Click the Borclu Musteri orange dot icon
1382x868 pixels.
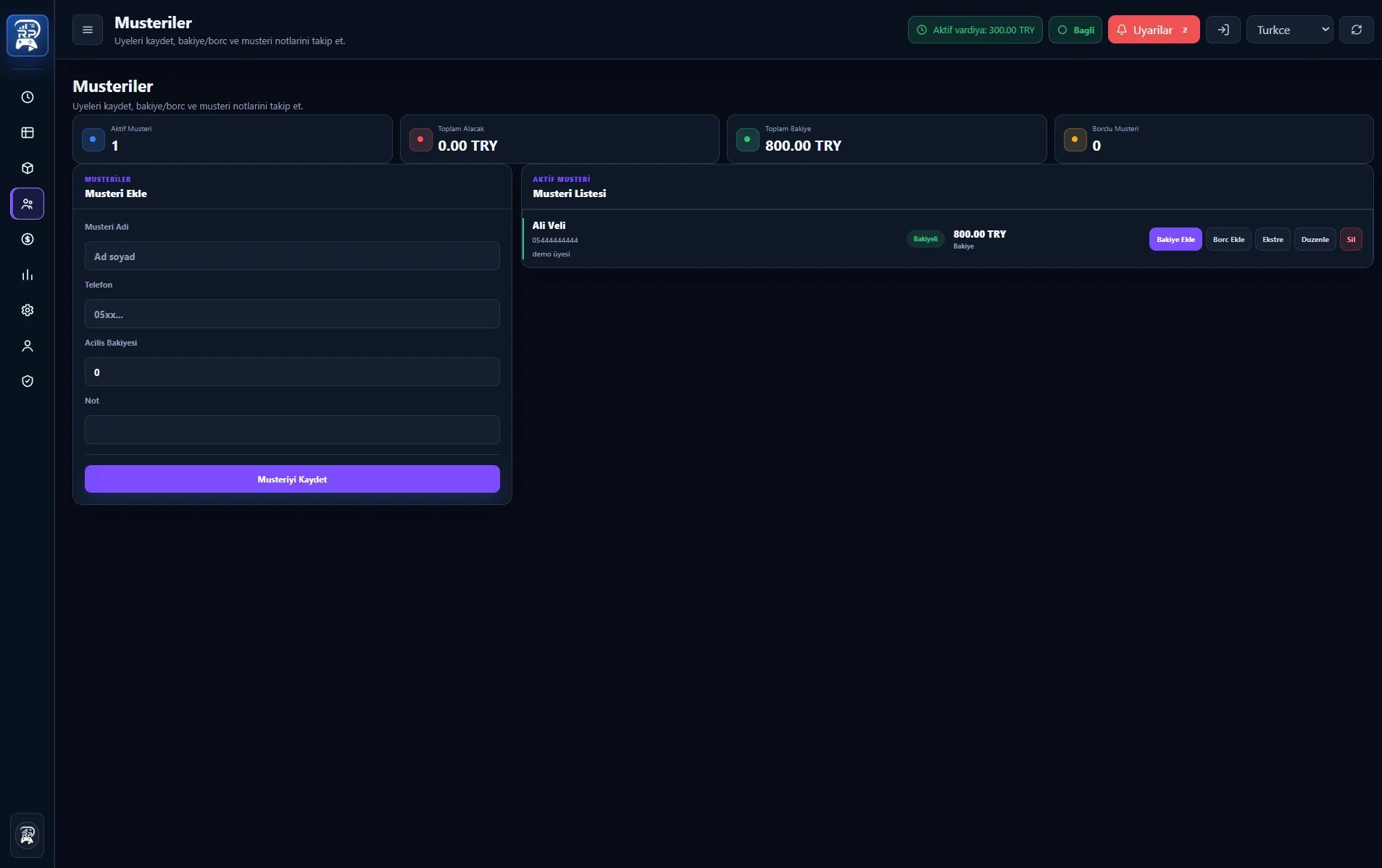pos(1075,139)
